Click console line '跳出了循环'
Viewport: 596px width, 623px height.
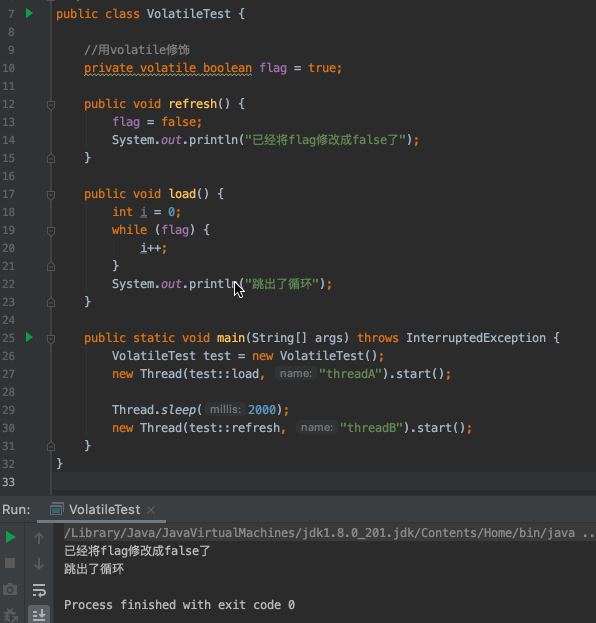click(94, 569)
